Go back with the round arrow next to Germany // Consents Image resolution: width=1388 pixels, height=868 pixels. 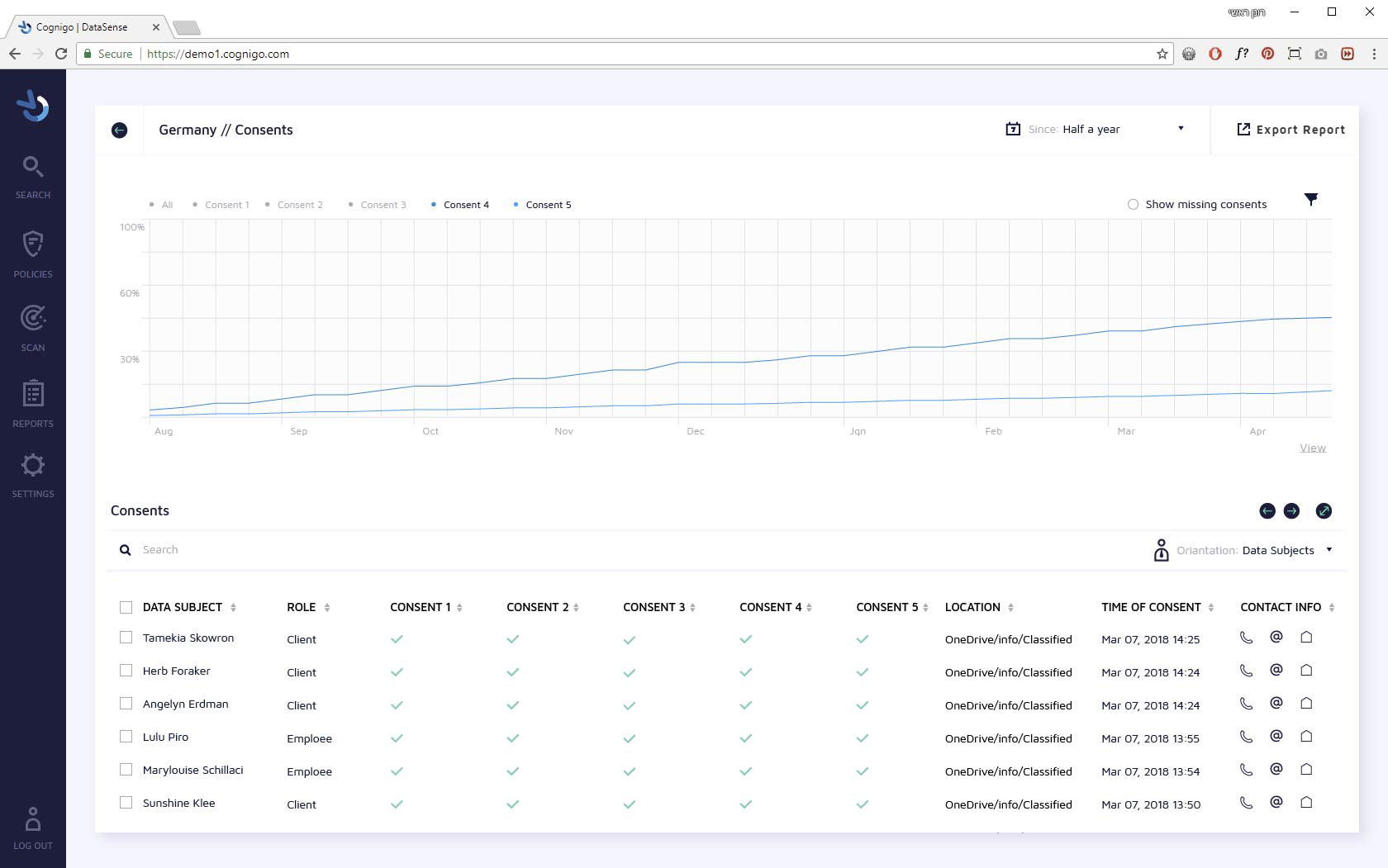point(120,130)
